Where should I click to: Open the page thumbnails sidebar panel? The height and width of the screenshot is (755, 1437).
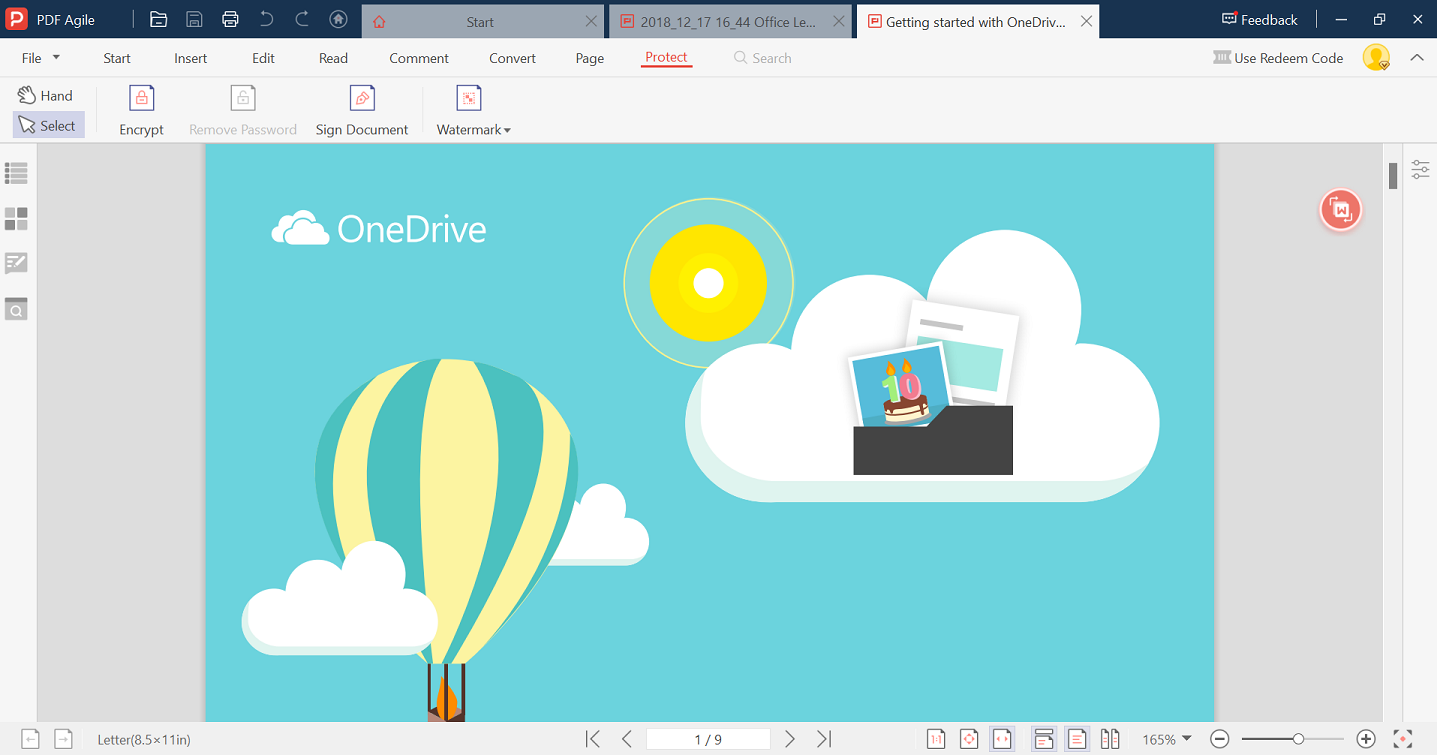coord(16,219)
